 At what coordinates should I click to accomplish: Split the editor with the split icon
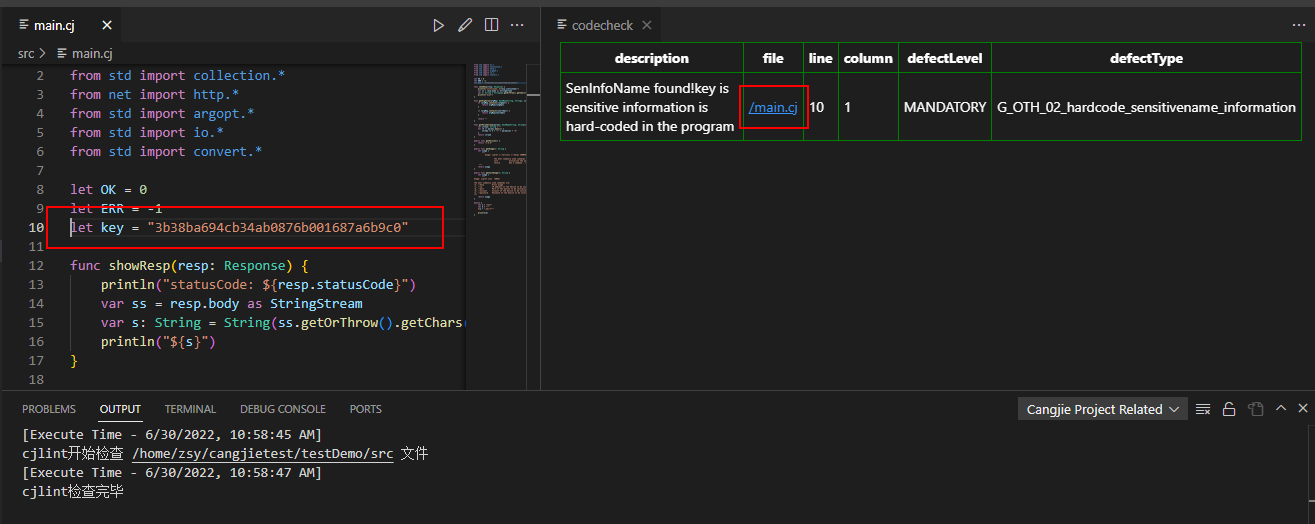click(491, 25)
